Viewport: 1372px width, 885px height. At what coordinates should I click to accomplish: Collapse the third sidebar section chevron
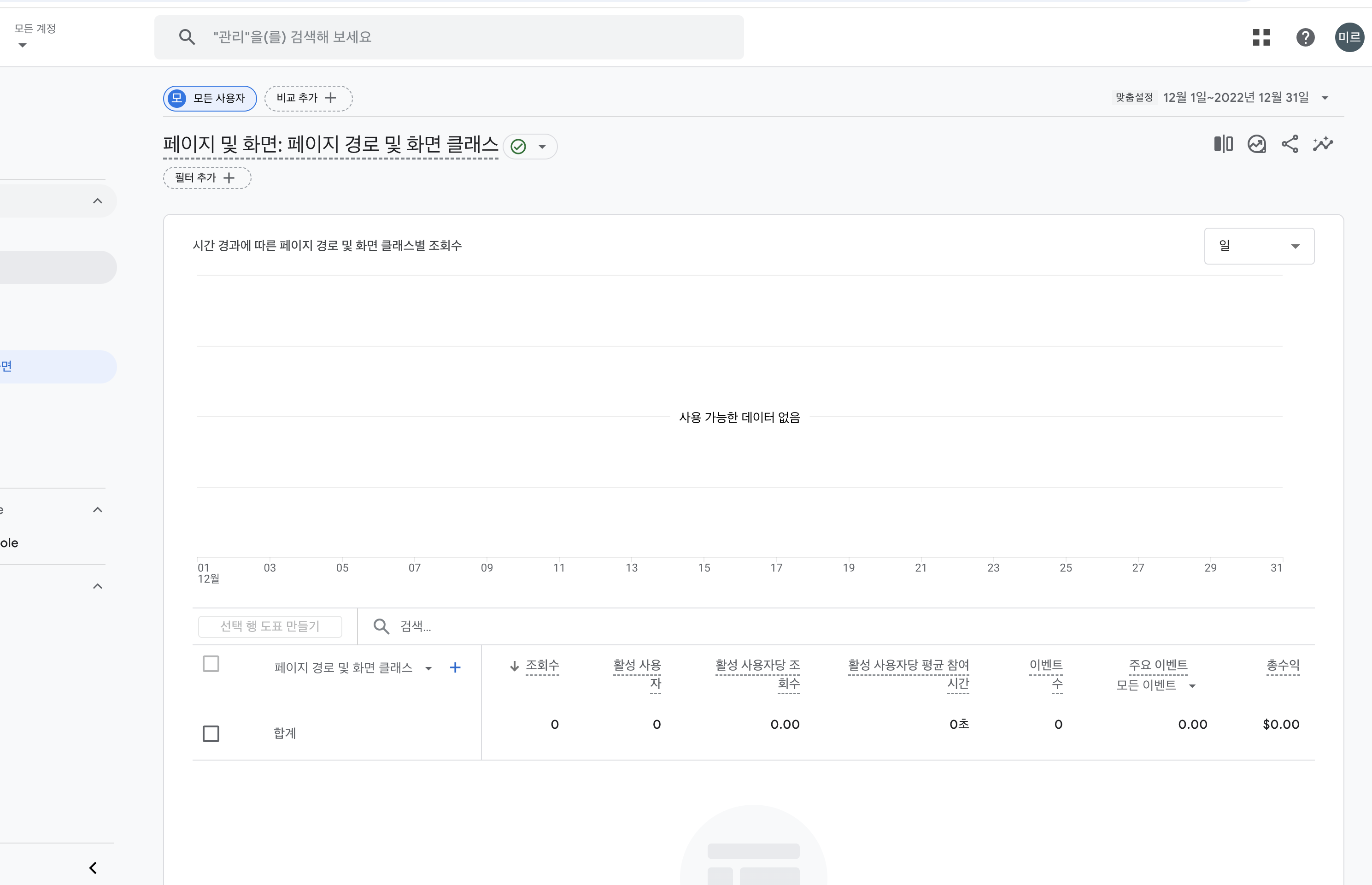98,586
